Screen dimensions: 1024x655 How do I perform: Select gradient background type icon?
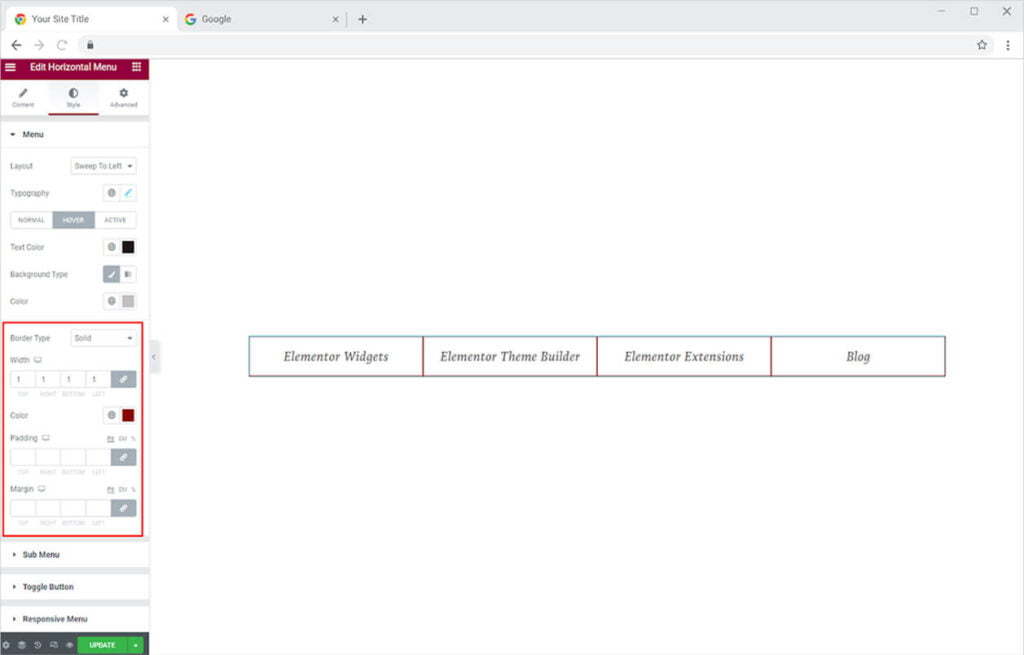click(128, 274)
